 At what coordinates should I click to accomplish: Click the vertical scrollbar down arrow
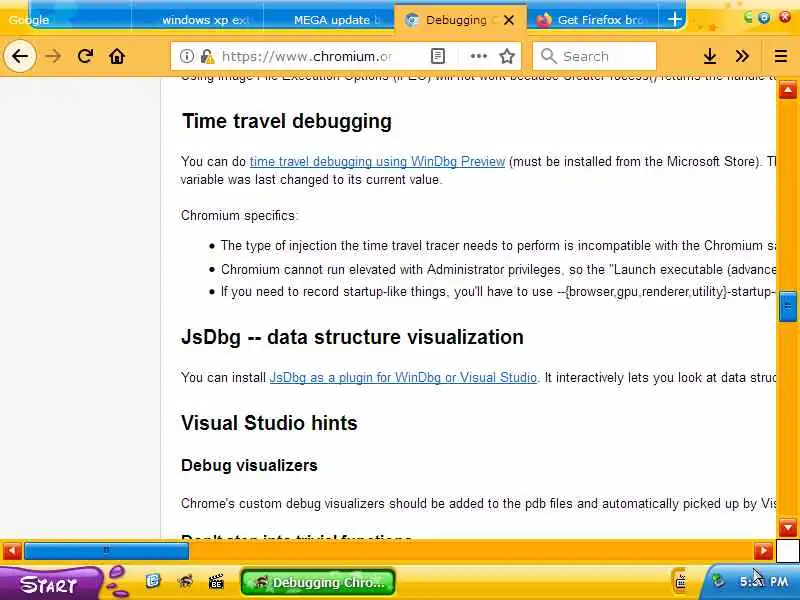tap(788, 527)
